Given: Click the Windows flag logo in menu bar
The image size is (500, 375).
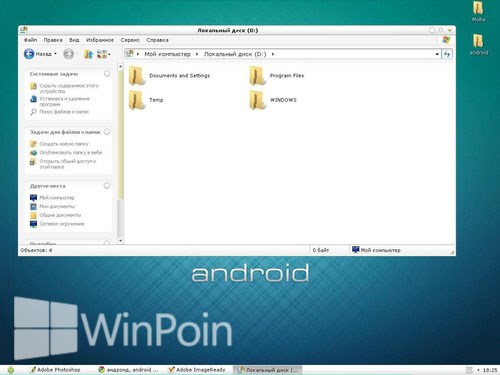Looking at the screenshot, I should (x=446, y=40).
